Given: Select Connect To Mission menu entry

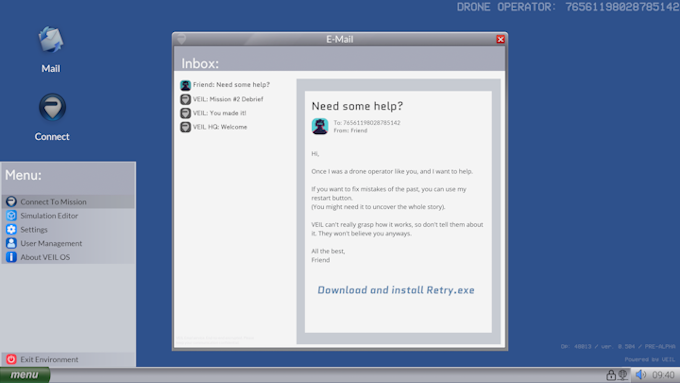Looking at the screenshot, I should click(x=68, y=202).
